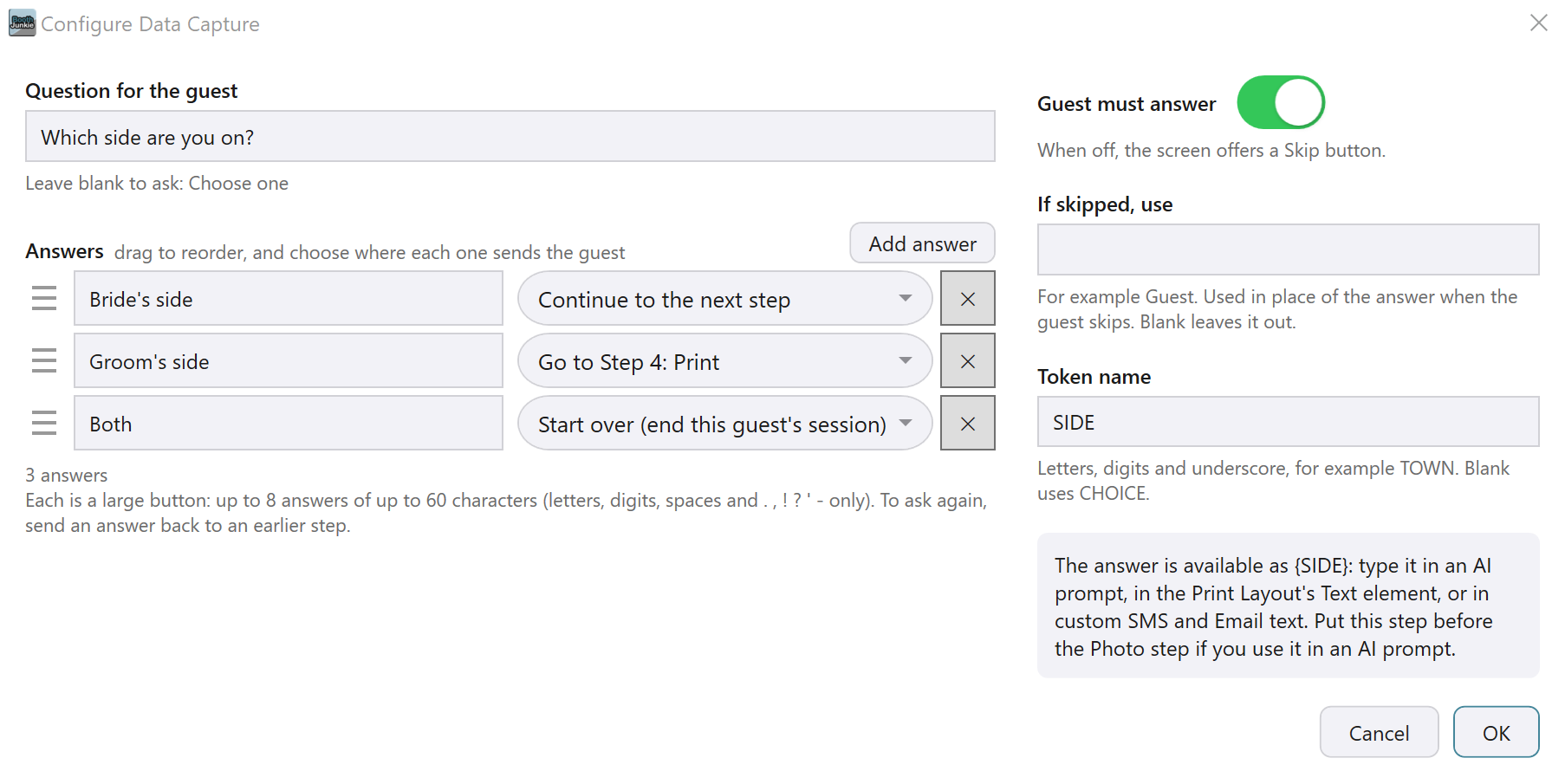This screenshot has height=784, width=1565.
Task: Click the Token name field containing SIDE
Action: coord(1288,422)
